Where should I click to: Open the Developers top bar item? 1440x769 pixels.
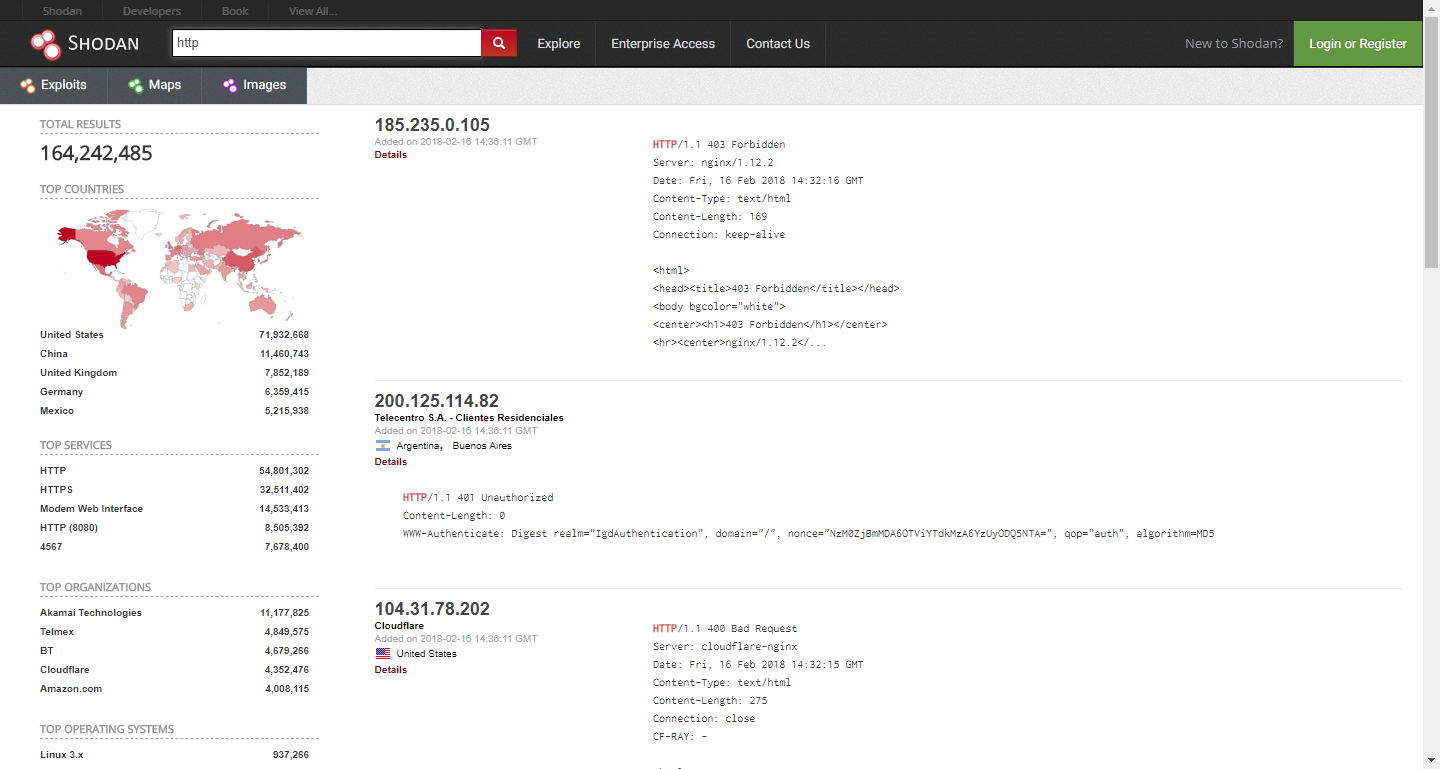[152, 11]
